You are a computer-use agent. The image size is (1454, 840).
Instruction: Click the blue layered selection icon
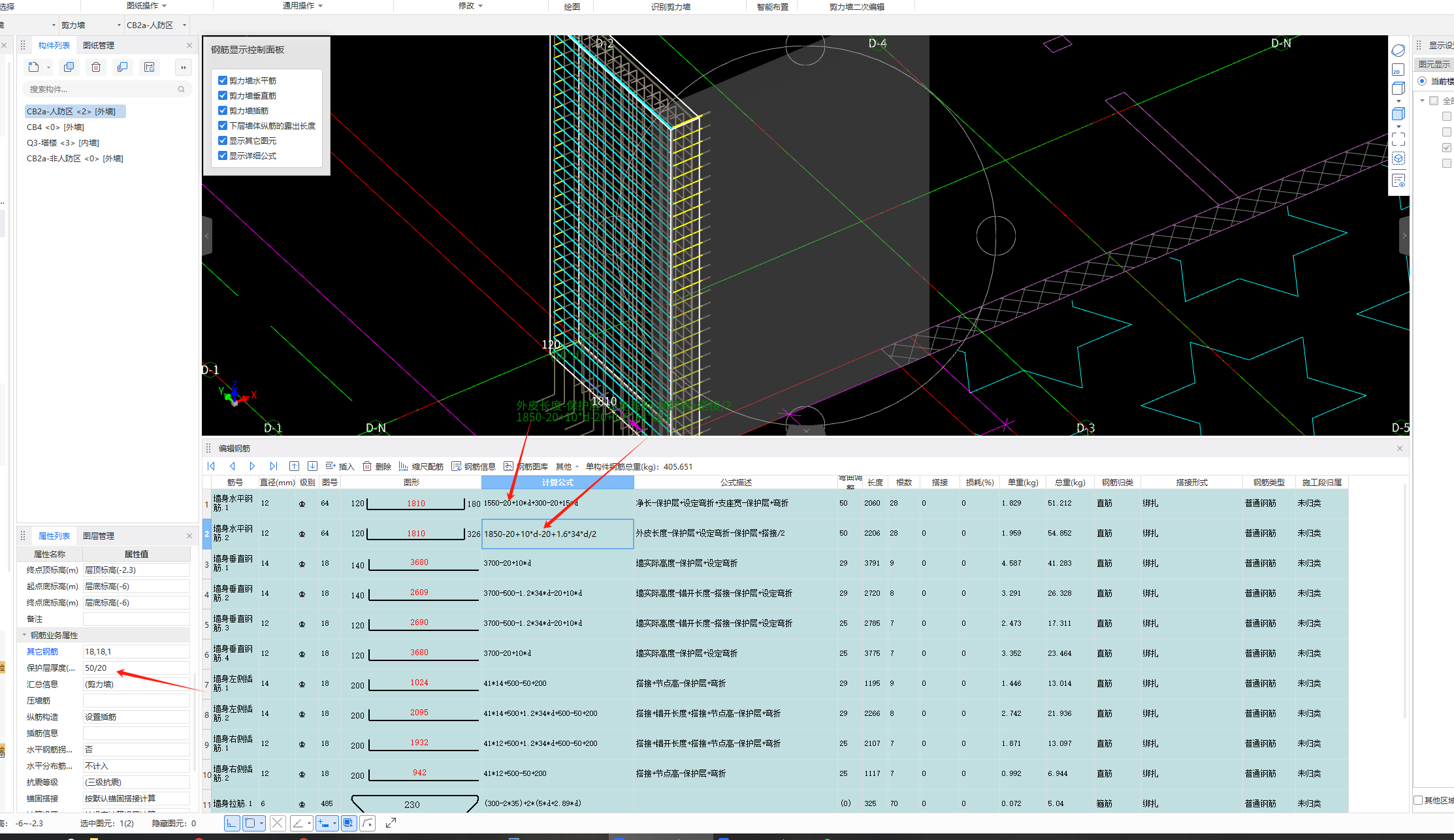(349, 824)
